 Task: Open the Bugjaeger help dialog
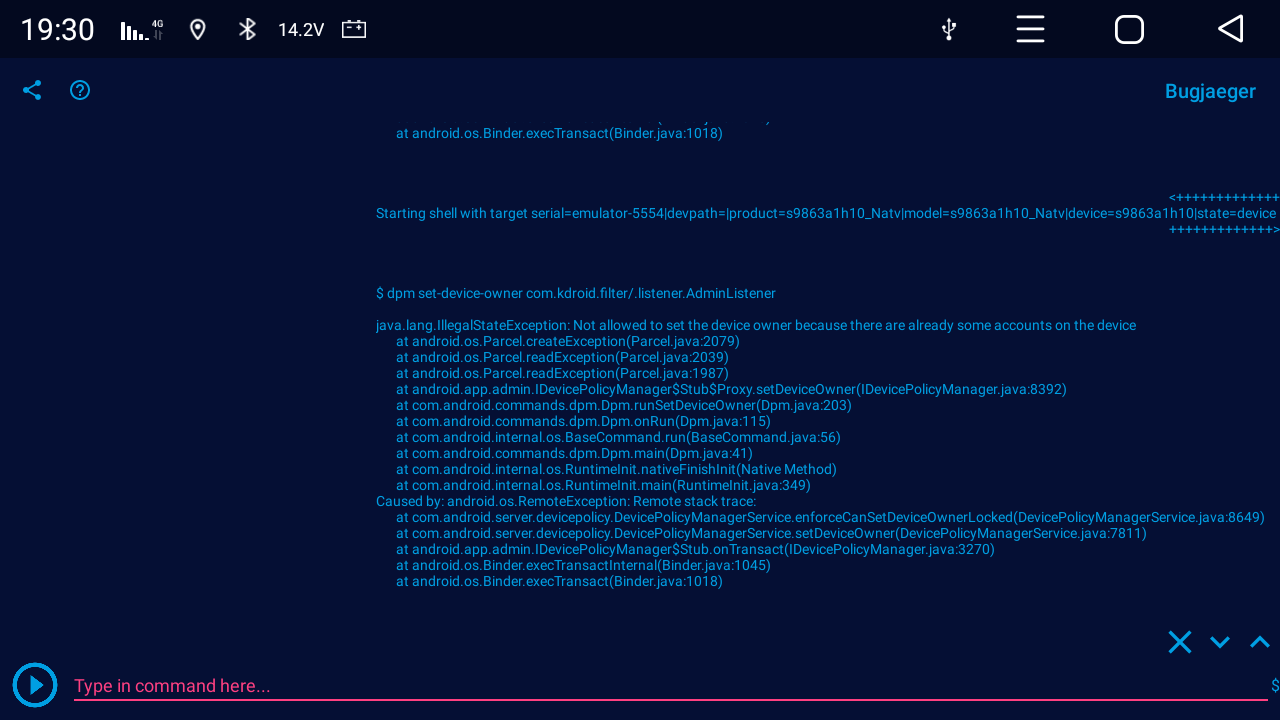pos(80,90)
